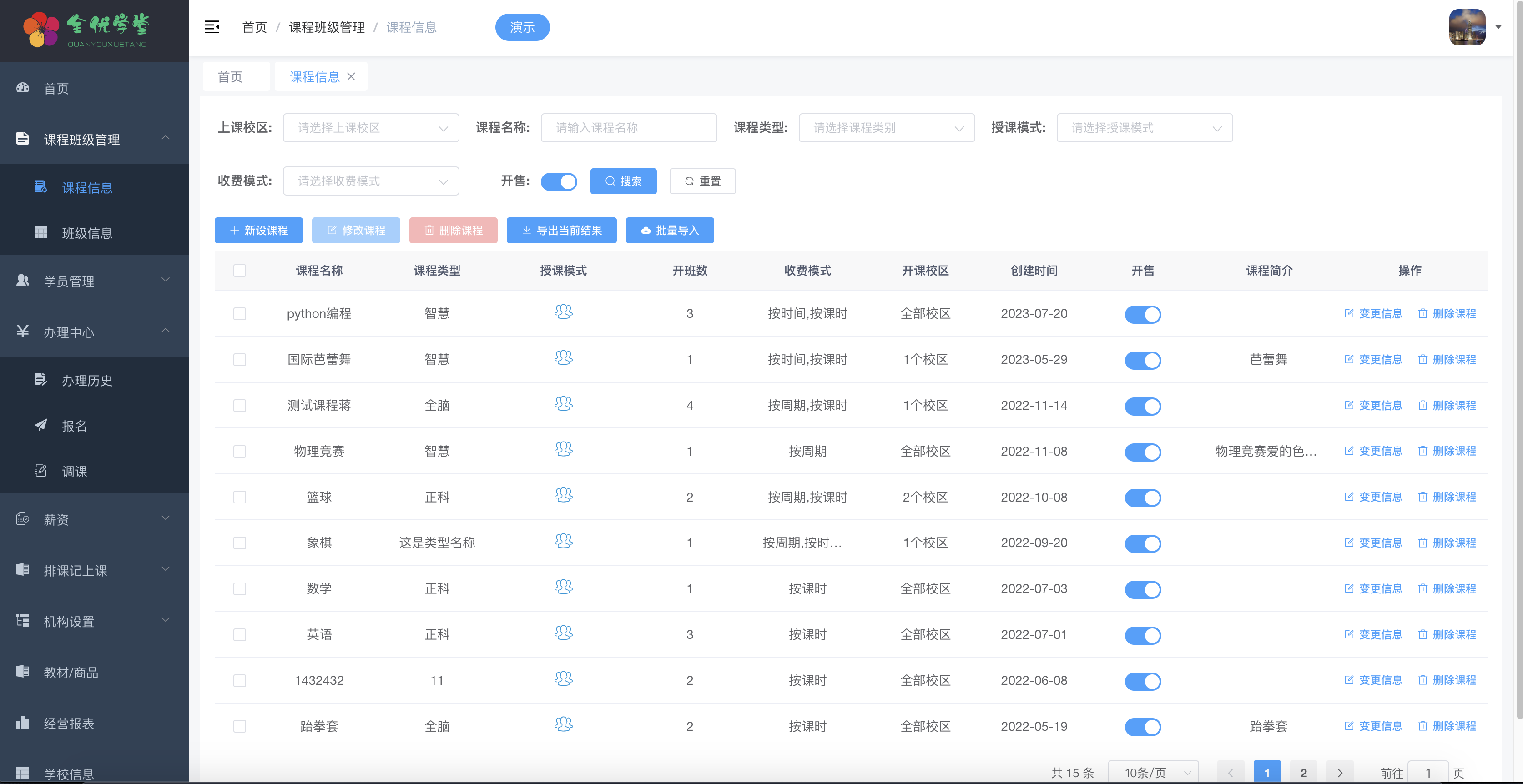
Task: Click the 演示 button
Action: pos(522,27)
